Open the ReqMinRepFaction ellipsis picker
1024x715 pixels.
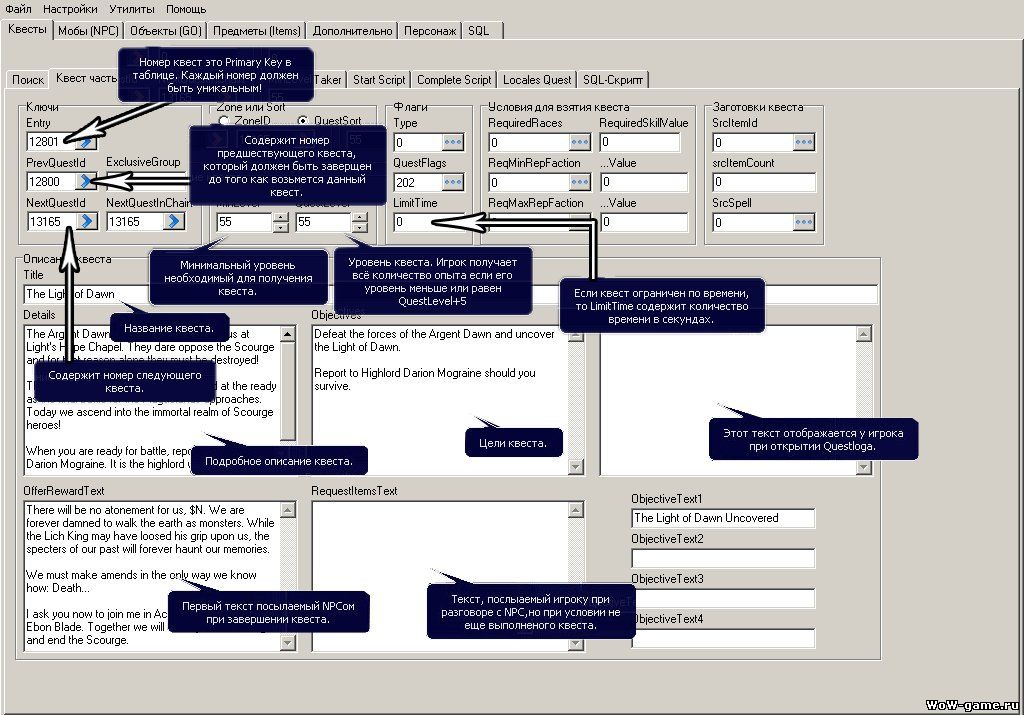click(x=579, y=182)
